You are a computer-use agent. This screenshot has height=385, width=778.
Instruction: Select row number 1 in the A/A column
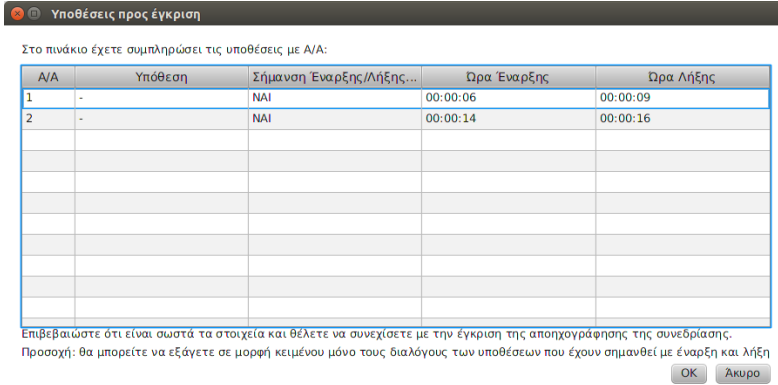(x=49, y=98)
